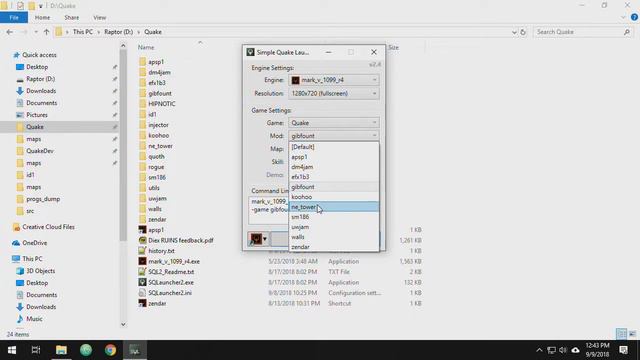Select history.txt file

(x=161, y=251)
